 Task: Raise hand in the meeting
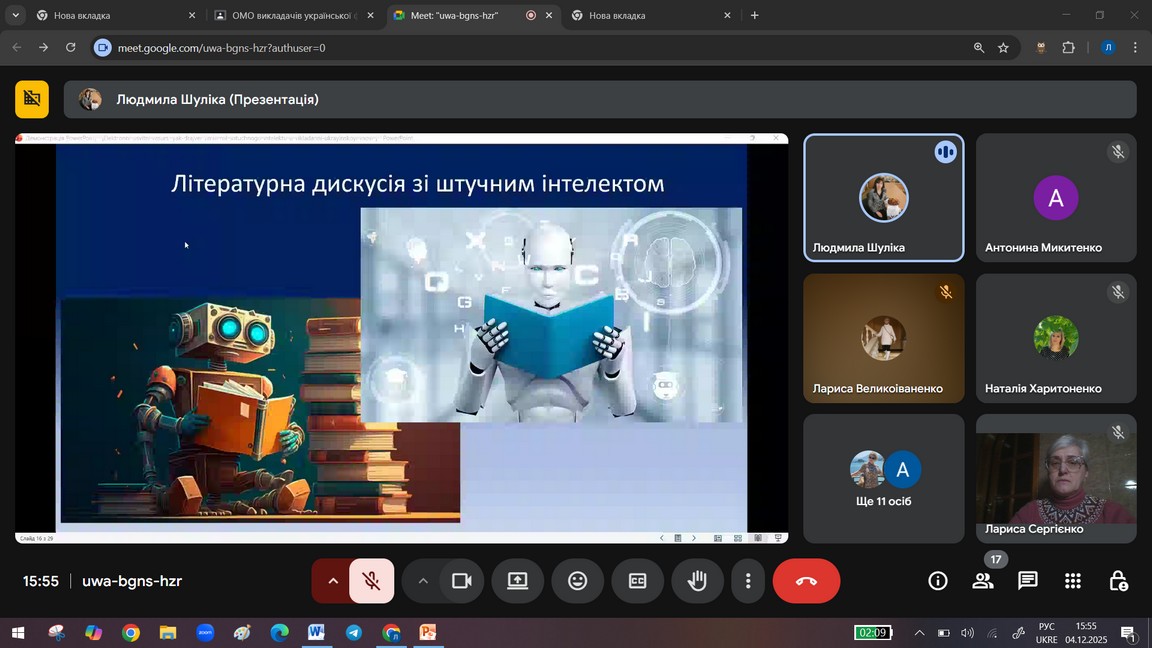coord(697,581)
